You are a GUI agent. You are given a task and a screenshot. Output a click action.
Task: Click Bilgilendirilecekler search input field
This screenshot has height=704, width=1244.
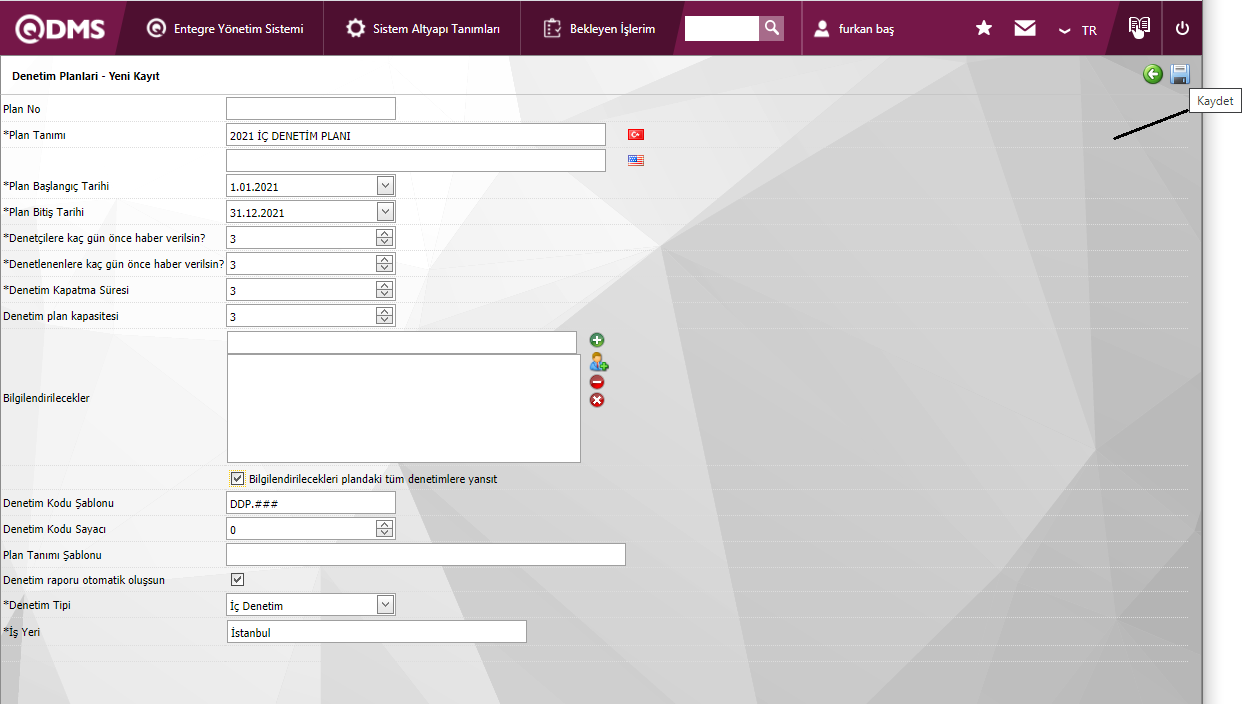402,342
